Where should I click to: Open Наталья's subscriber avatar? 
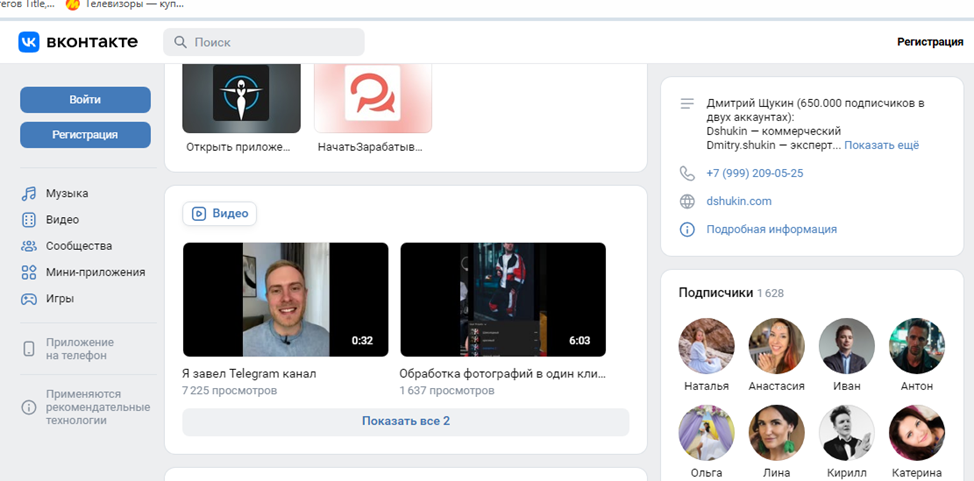click(x=706, y=346)
